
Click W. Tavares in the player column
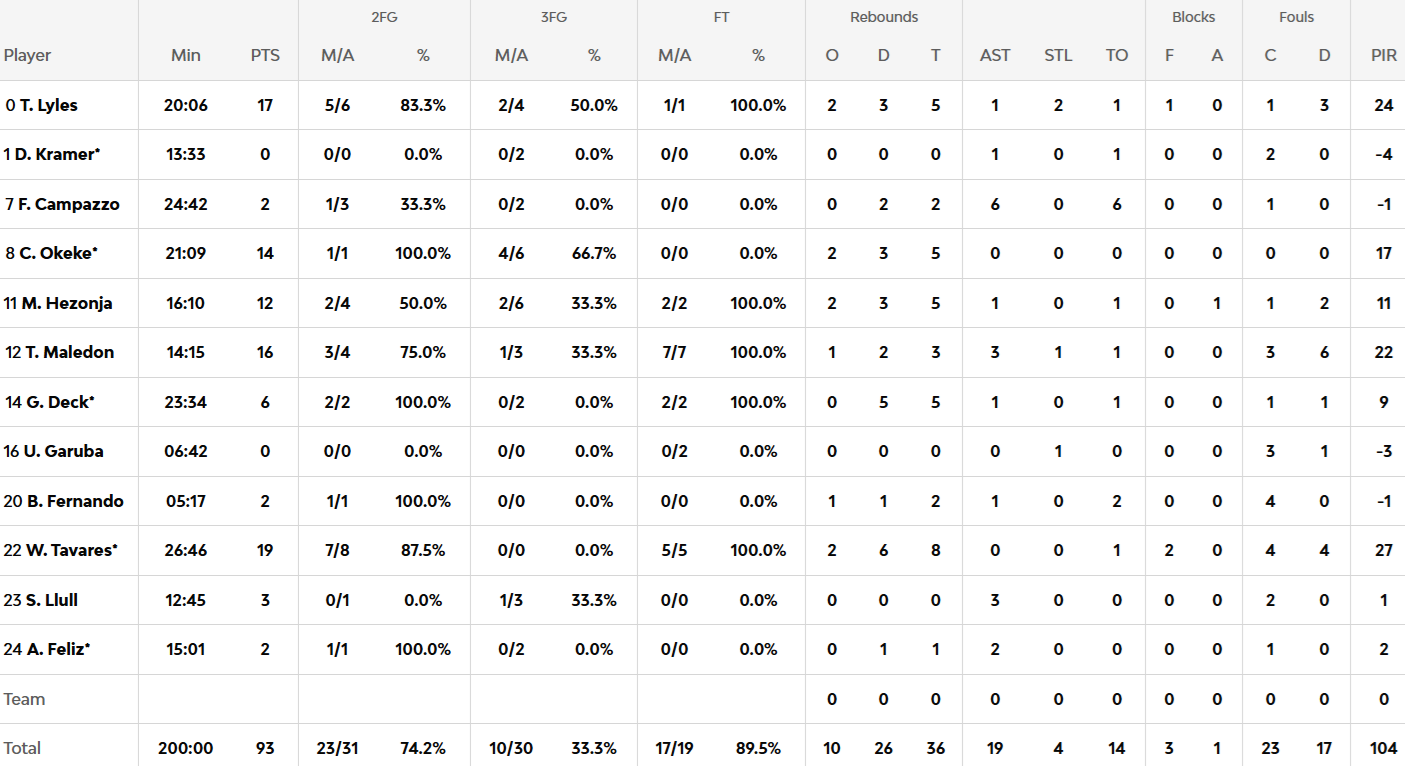coord(69,550)
